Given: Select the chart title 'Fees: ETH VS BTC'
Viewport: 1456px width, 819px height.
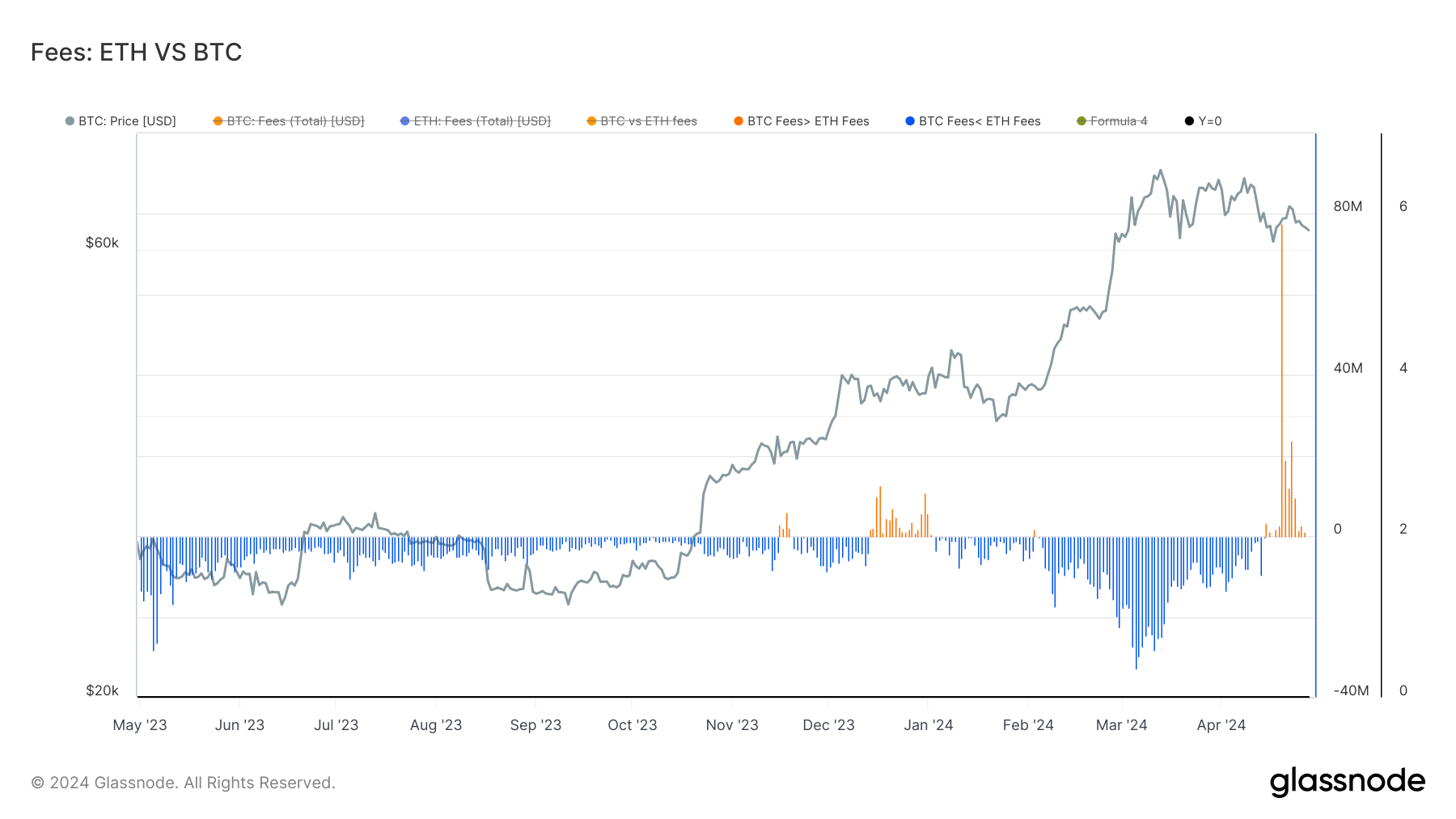Looking at the screenshot, I should pyautogui.click(x=136, y=51).
